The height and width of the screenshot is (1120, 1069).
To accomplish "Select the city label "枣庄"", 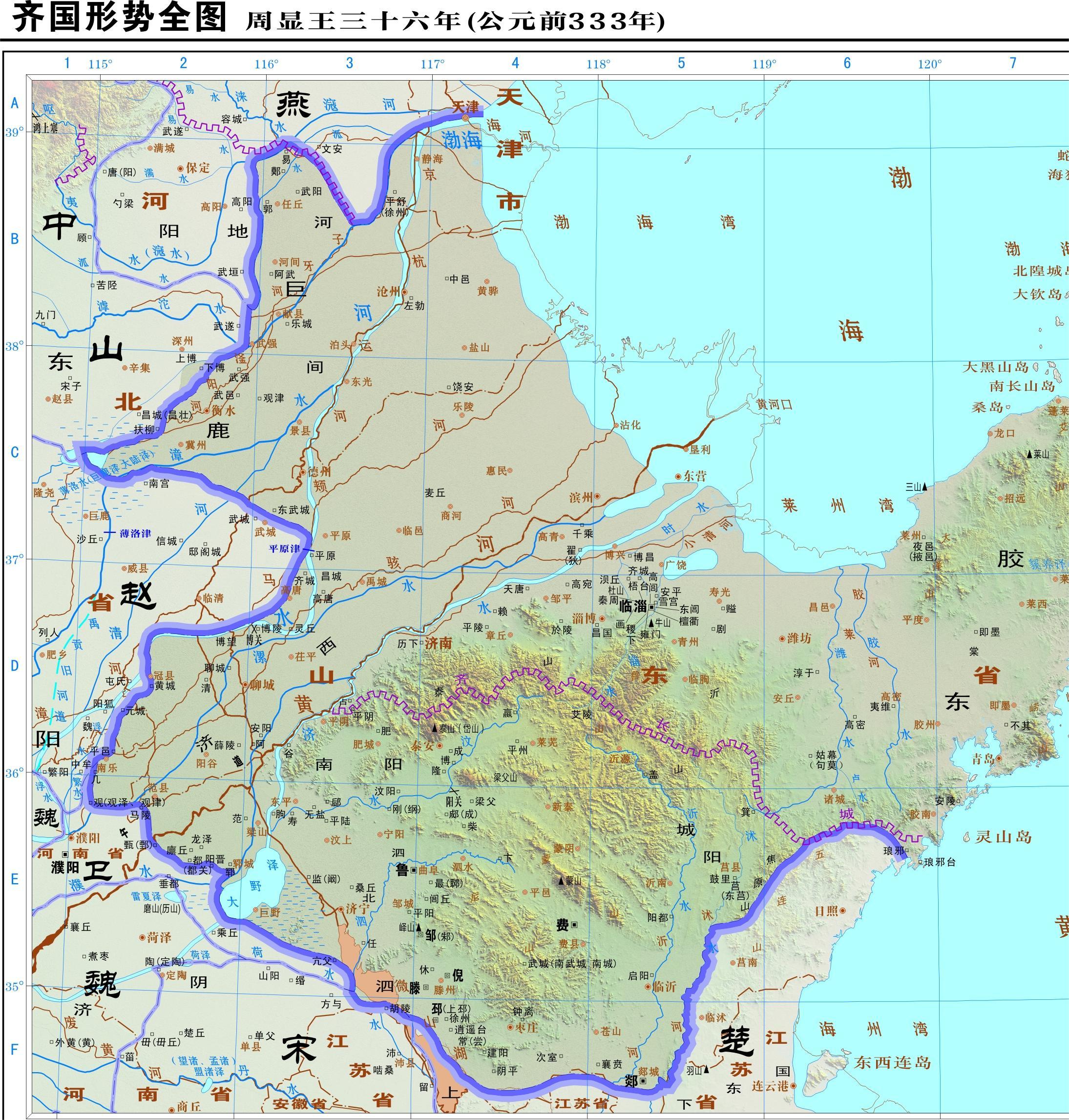I will click(x=526, y=1028).
